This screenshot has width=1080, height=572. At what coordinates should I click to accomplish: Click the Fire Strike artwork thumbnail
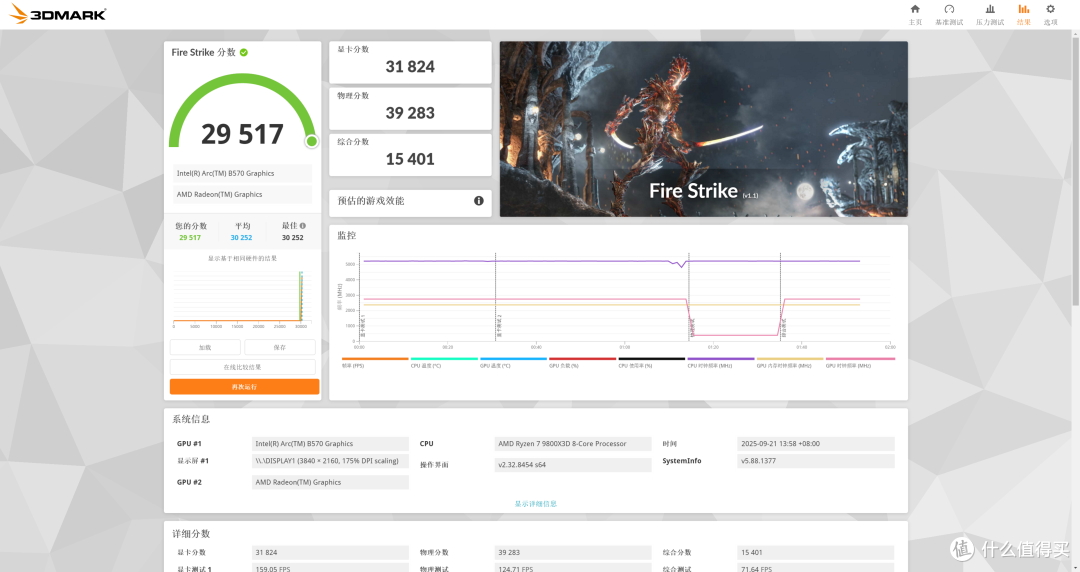[703, 129]
